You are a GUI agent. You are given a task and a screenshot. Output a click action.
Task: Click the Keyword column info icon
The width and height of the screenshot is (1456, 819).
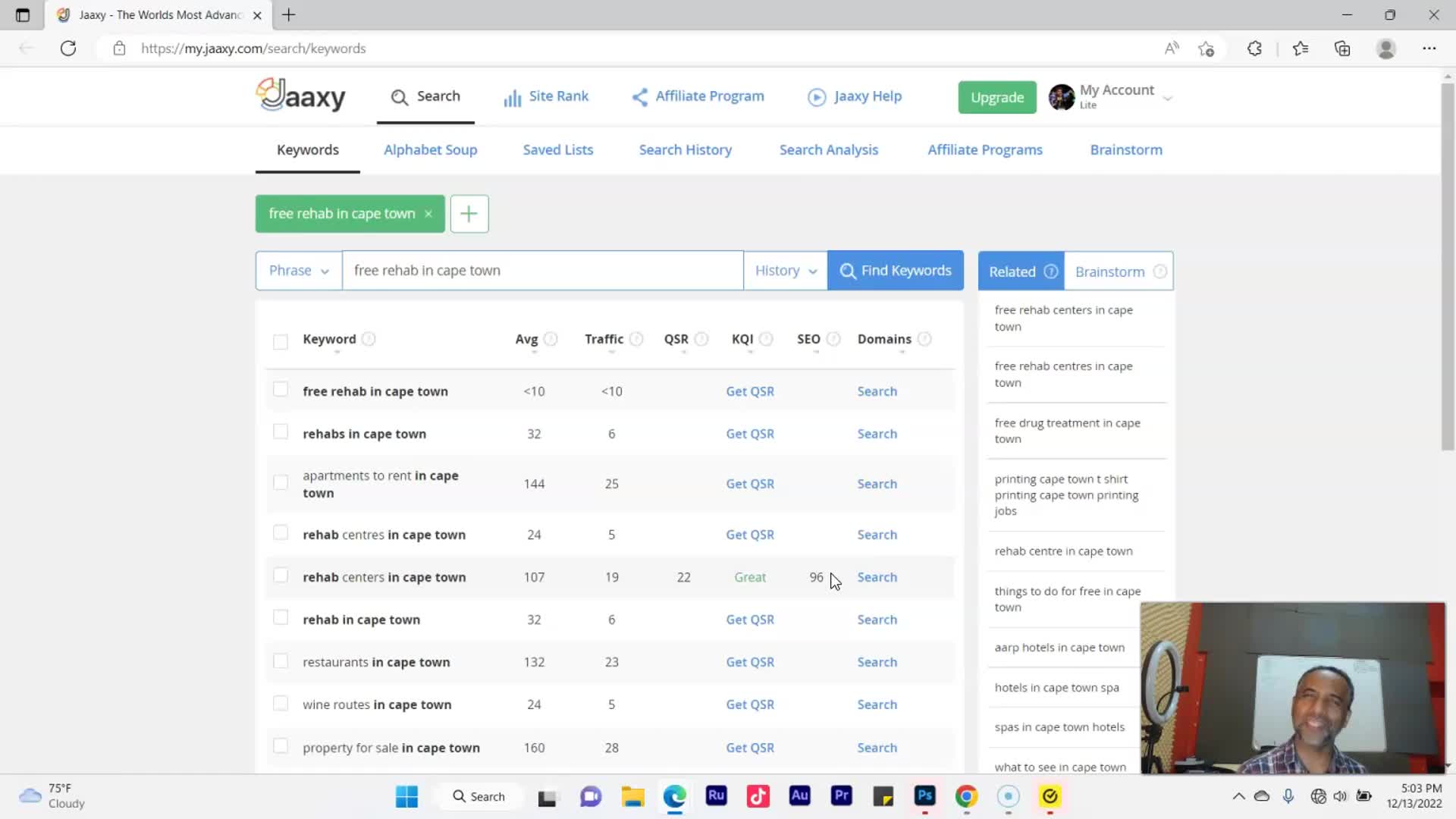point(369,339)
